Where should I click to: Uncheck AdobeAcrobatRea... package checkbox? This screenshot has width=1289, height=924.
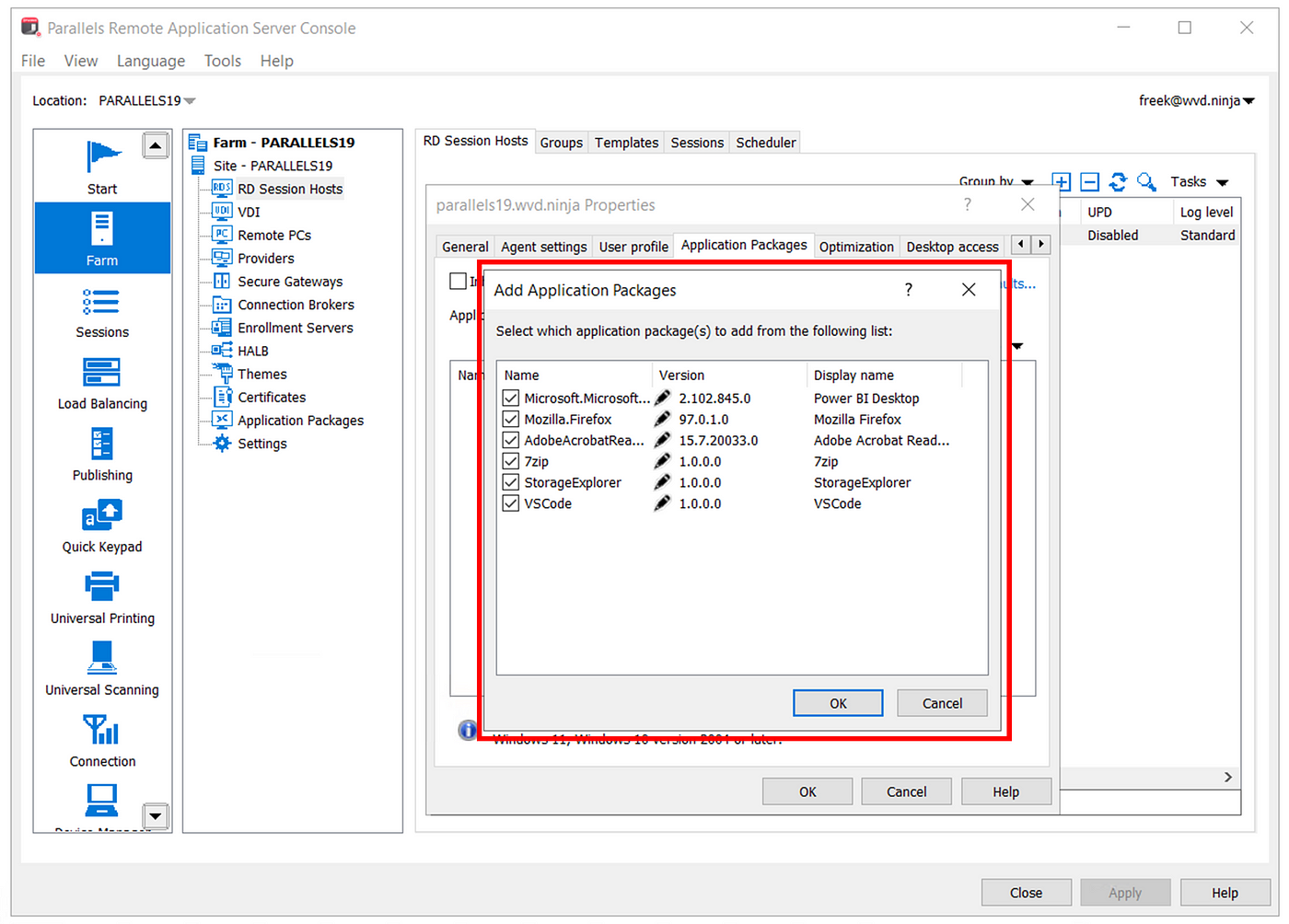(511, 440)
